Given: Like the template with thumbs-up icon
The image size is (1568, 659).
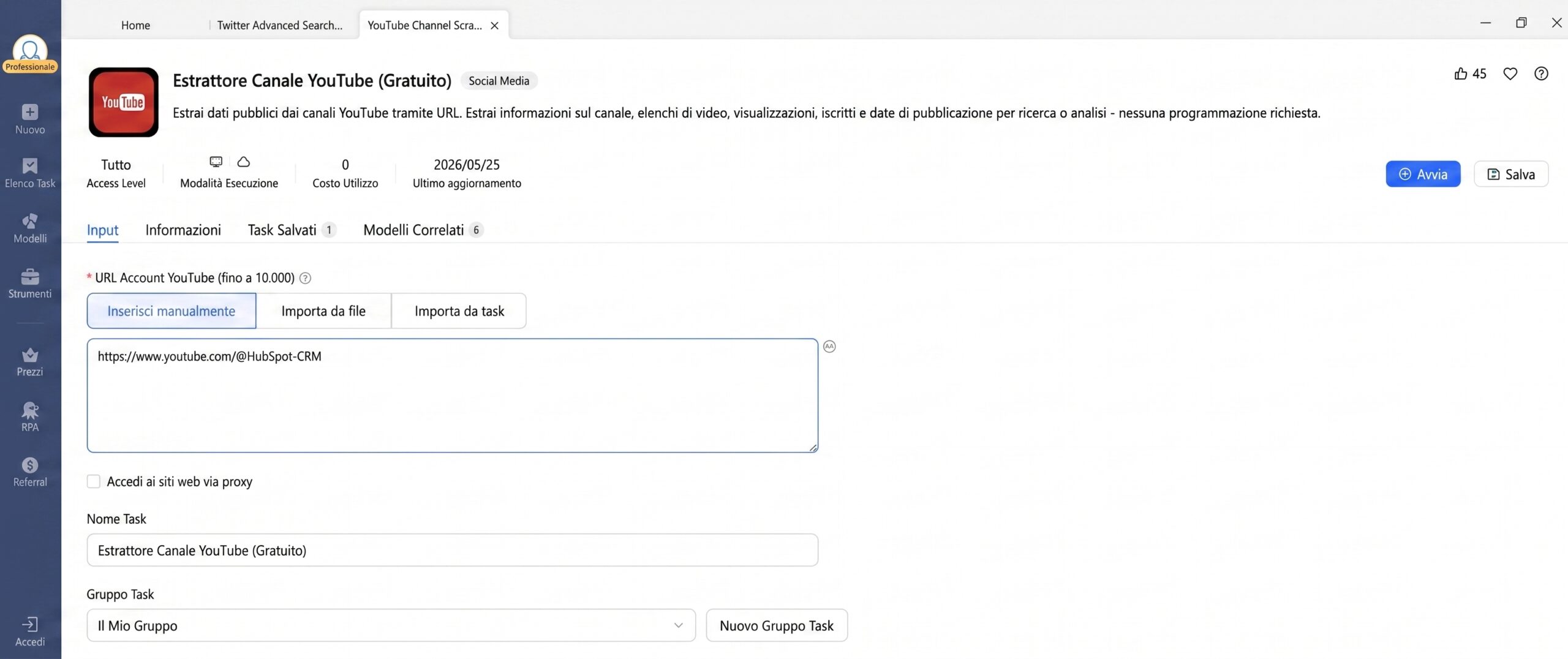Looking at the screenshot, I should point(1461,74).
